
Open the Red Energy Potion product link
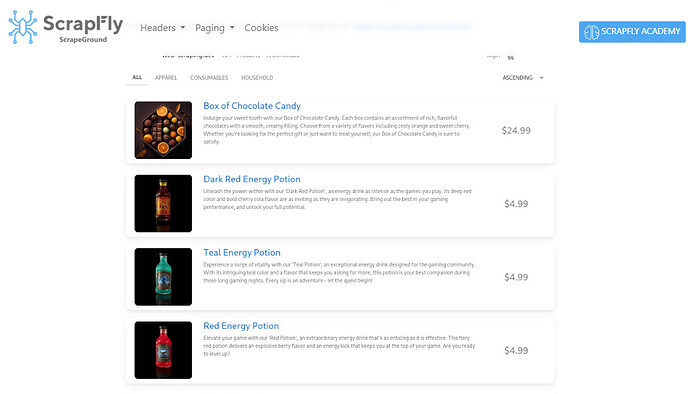pyautogui.click(x=241, y=326)
